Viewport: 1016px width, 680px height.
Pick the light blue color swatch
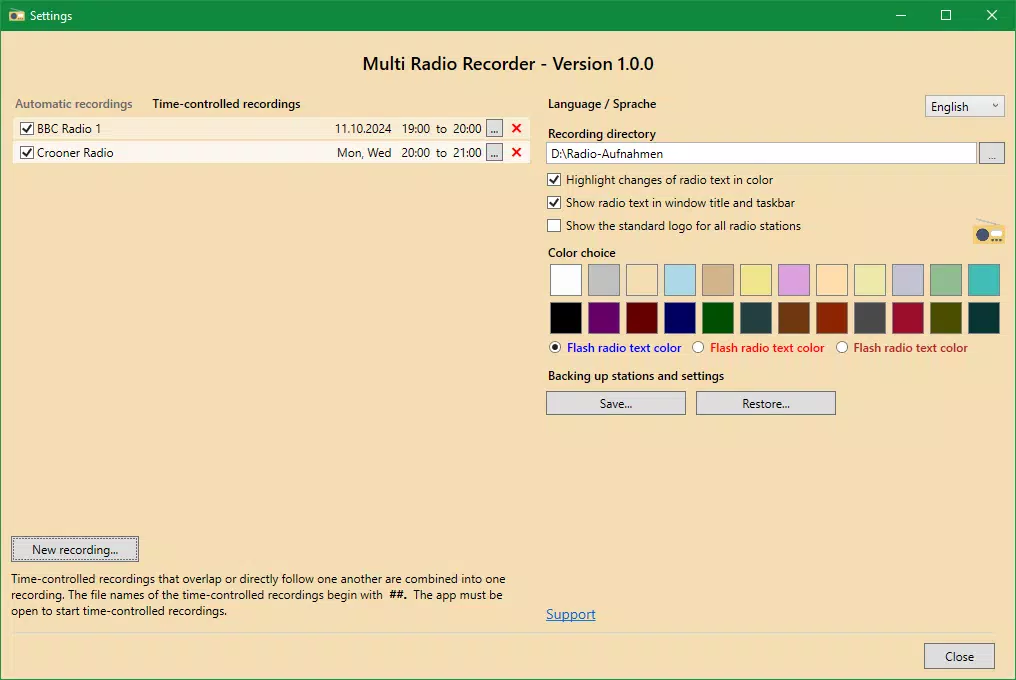pos(680,280)
